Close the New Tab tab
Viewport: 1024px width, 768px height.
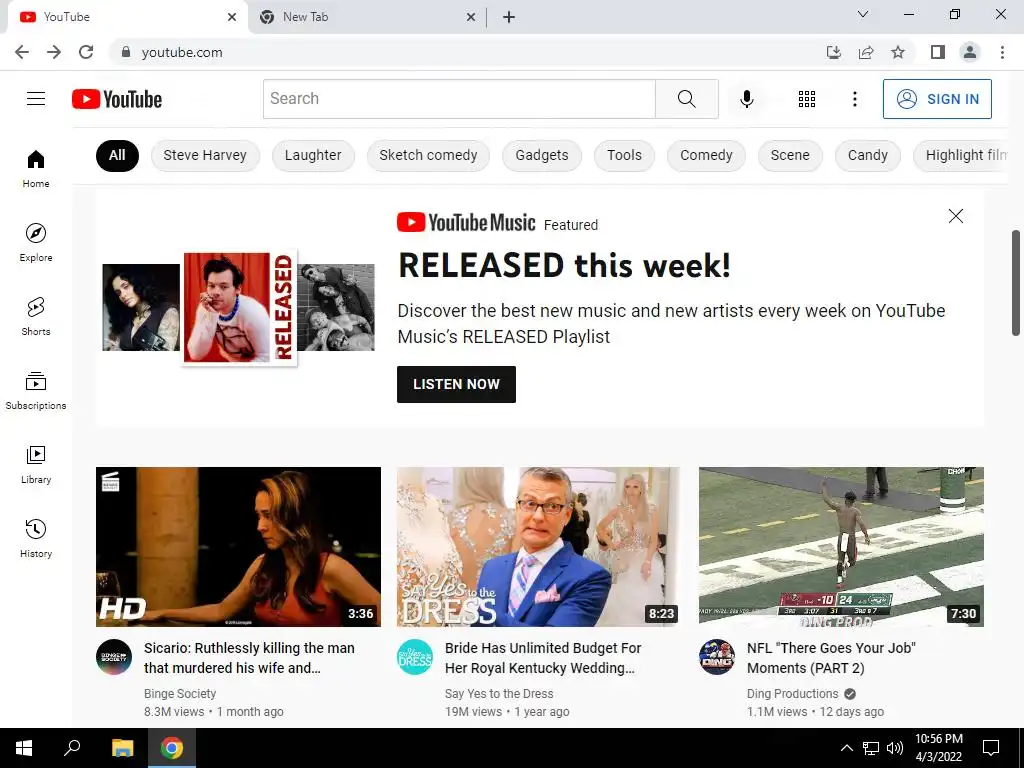[x=471, y=17]
